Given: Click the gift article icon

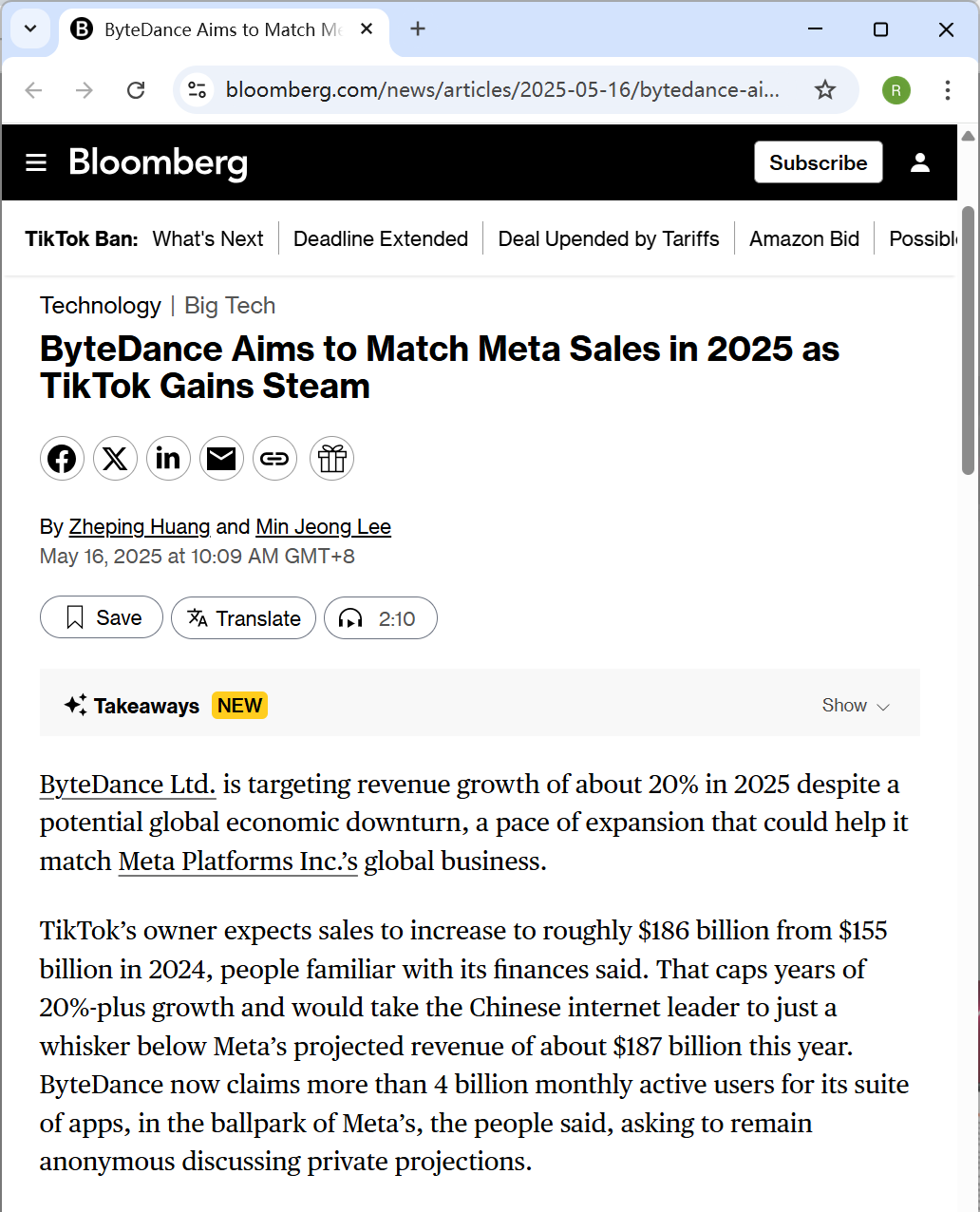Looking at the screenshot, I should [331, 460].
